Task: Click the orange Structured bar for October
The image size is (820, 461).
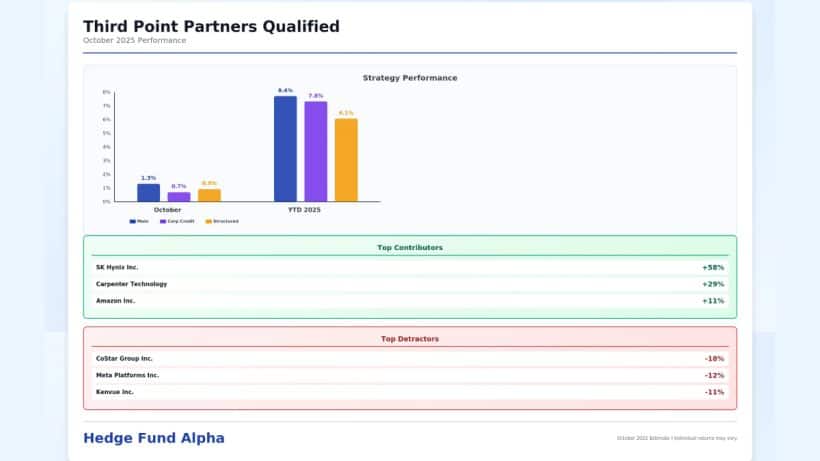Action: pyautogui.click(x=209, y=195)
